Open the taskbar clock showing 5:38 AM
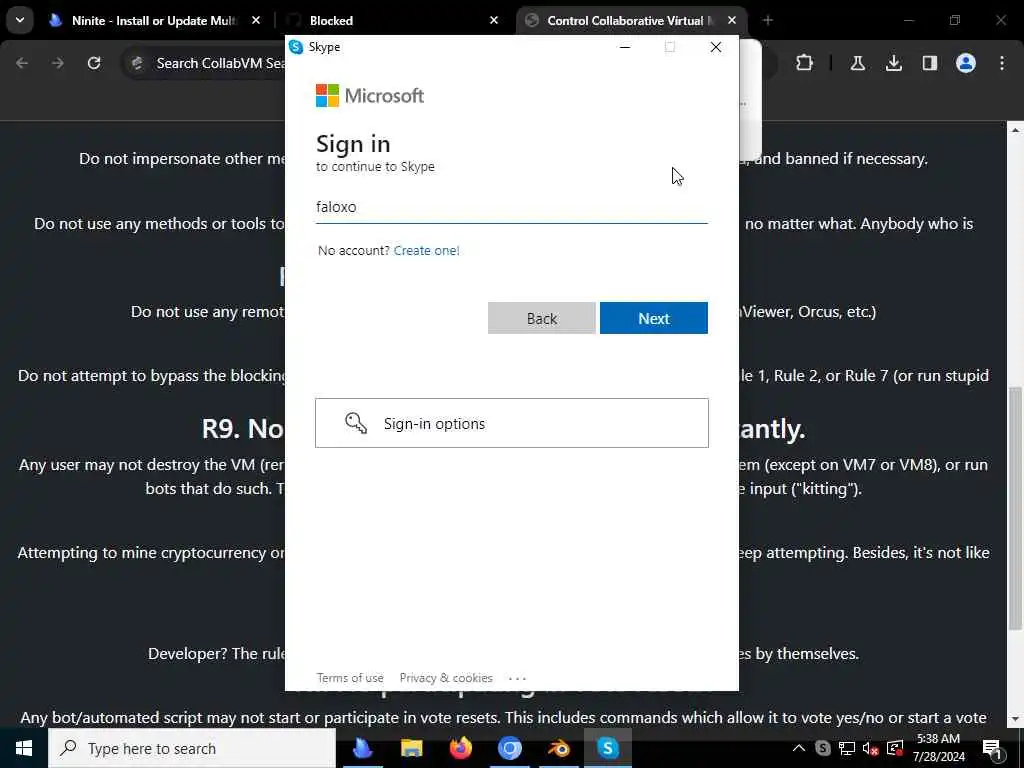 [x=938, y=748]
